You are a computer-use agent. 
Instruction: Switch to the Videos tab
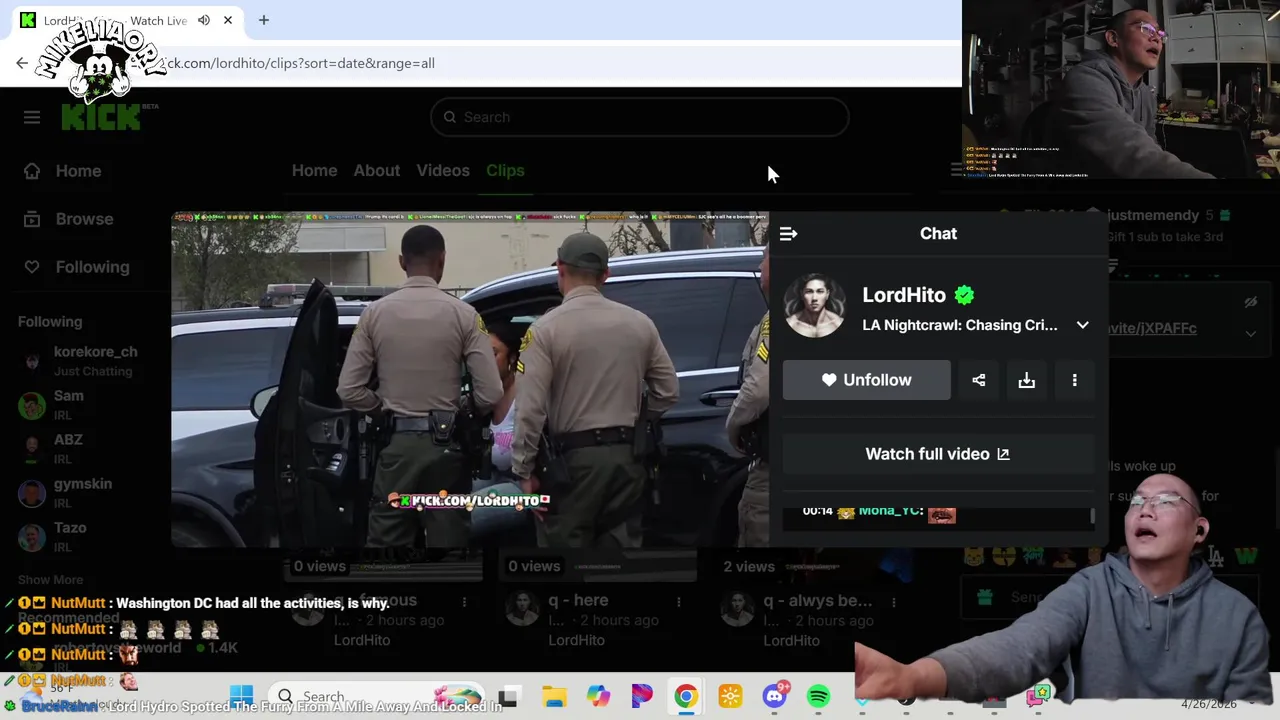click(x=443, y=170)
